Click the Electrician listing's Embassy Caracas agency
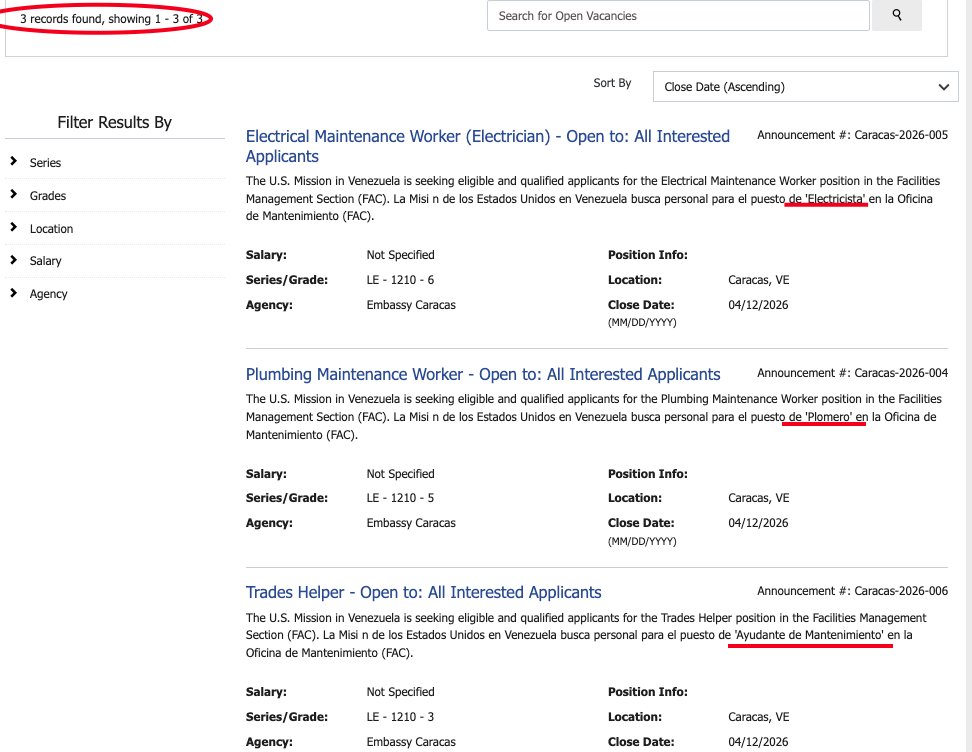 pos(411,305)
